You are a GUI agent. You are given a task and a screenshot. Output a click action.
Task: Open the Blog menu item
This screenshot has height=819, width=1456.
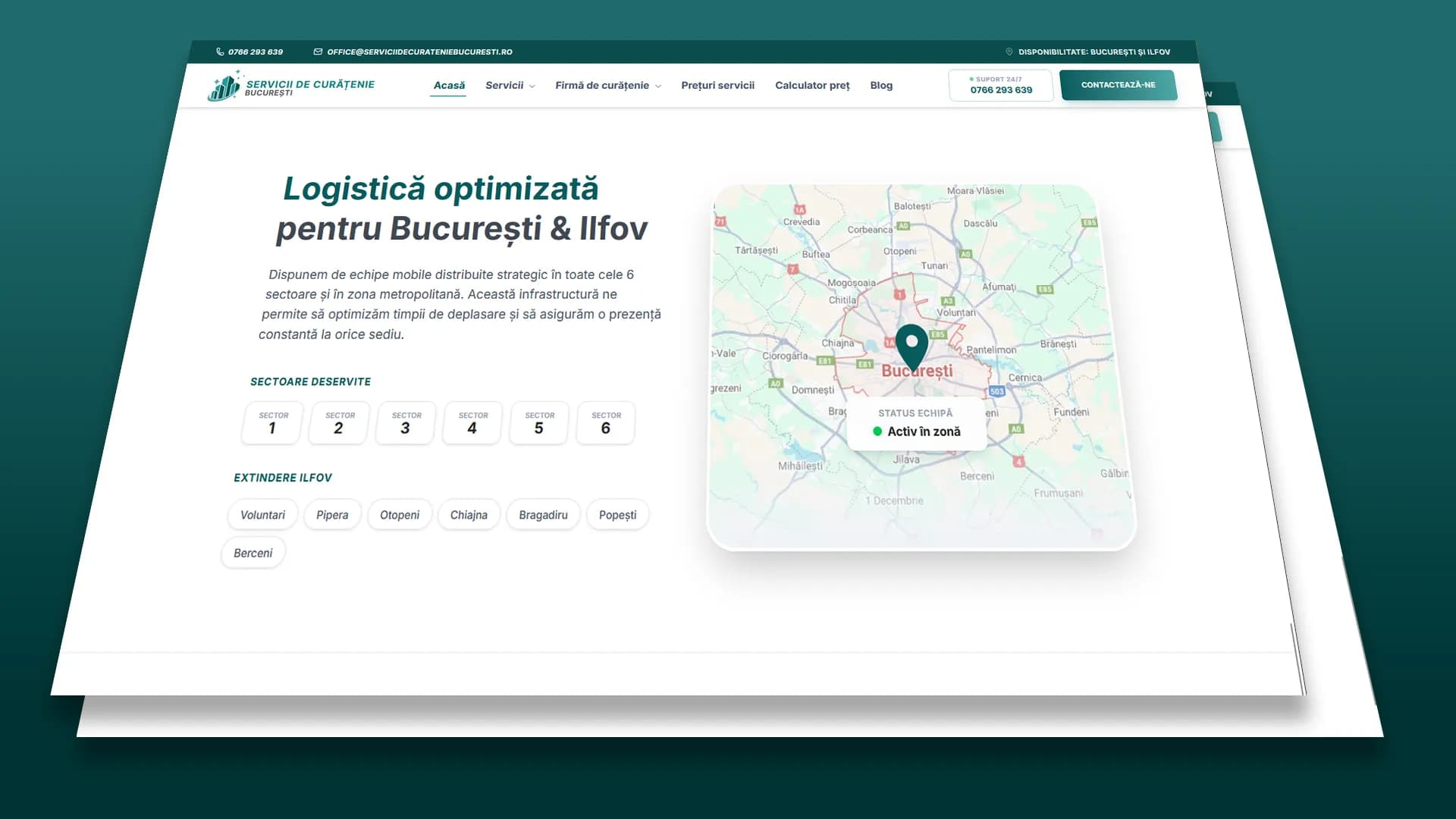click(881, 86)
